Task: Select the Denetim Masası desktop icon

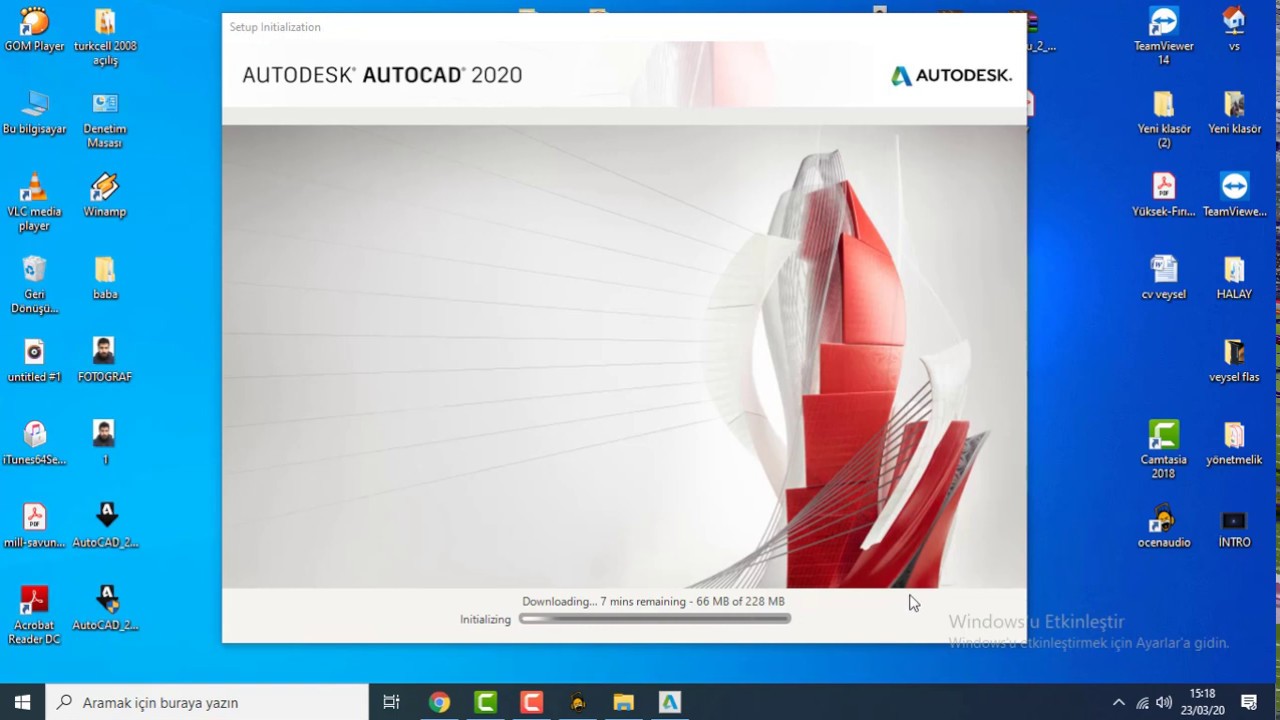Action: [105, 120]
